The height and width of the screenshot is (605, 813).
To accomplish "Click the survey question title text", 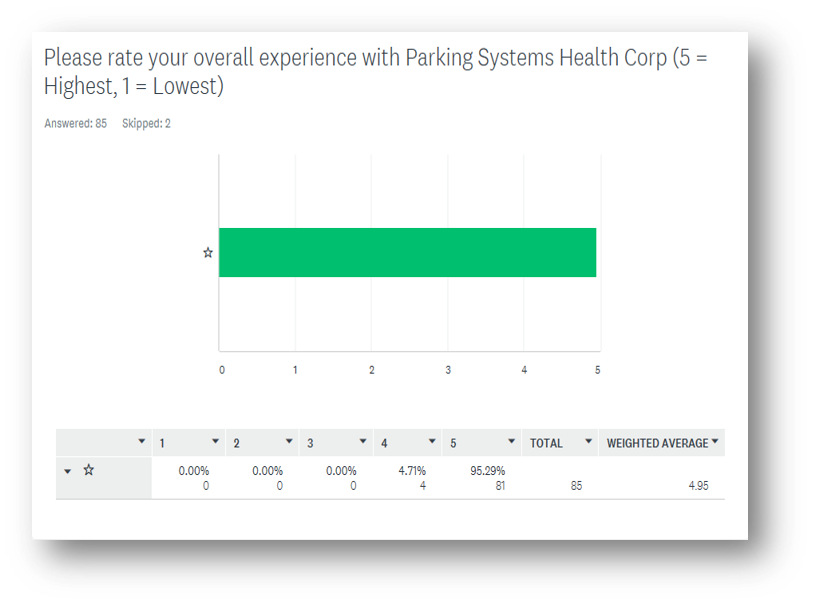I will [x=375, y=72].
